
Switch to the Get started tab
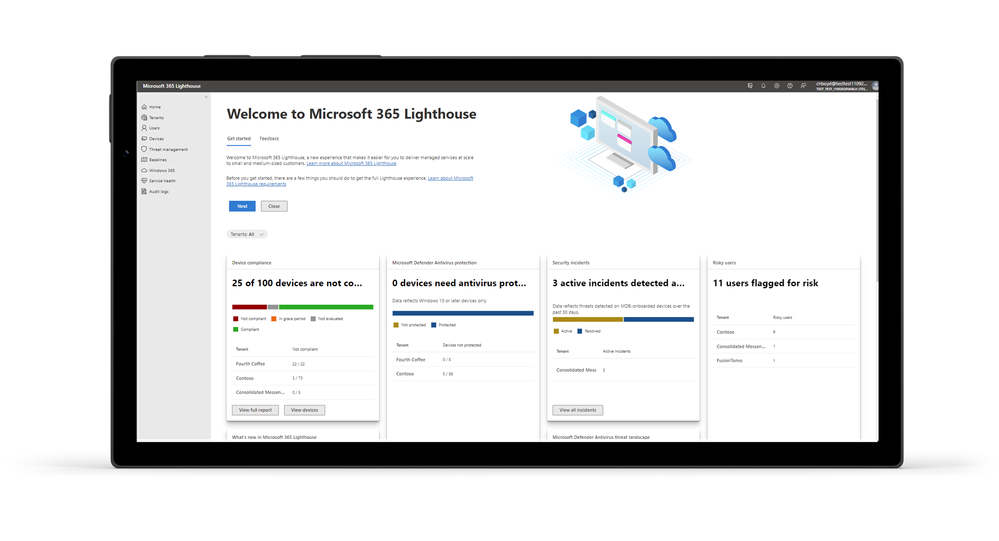[x=239, y=138]
